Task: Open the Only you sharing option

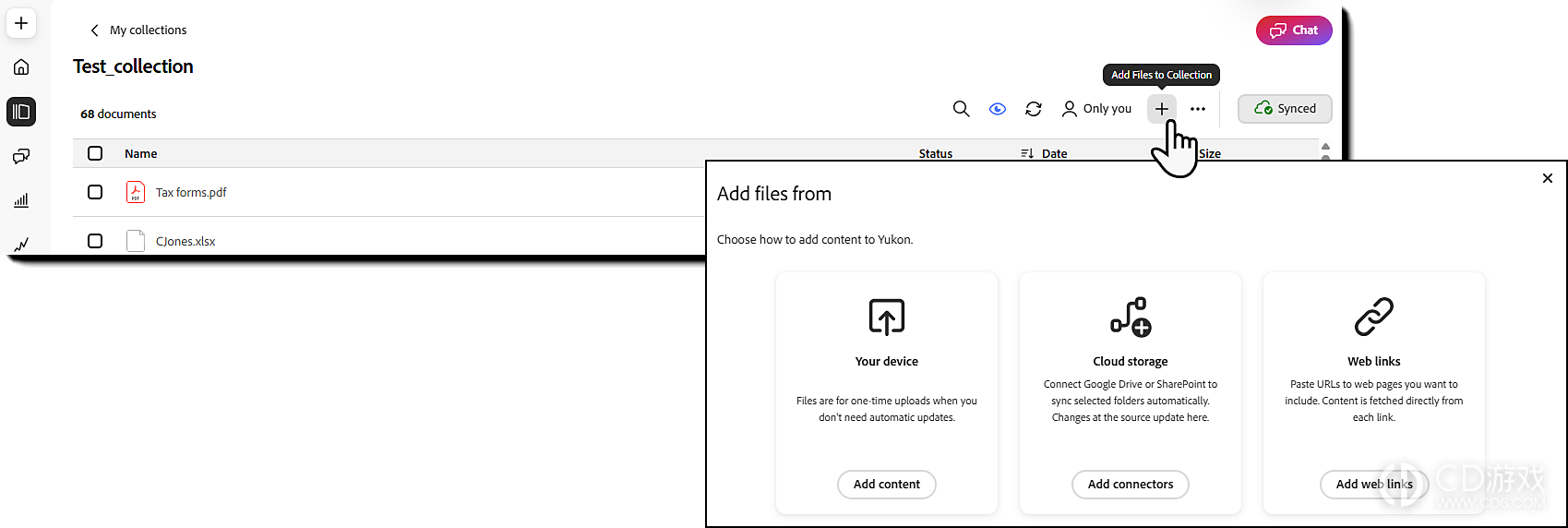Action: [1096, 109]
